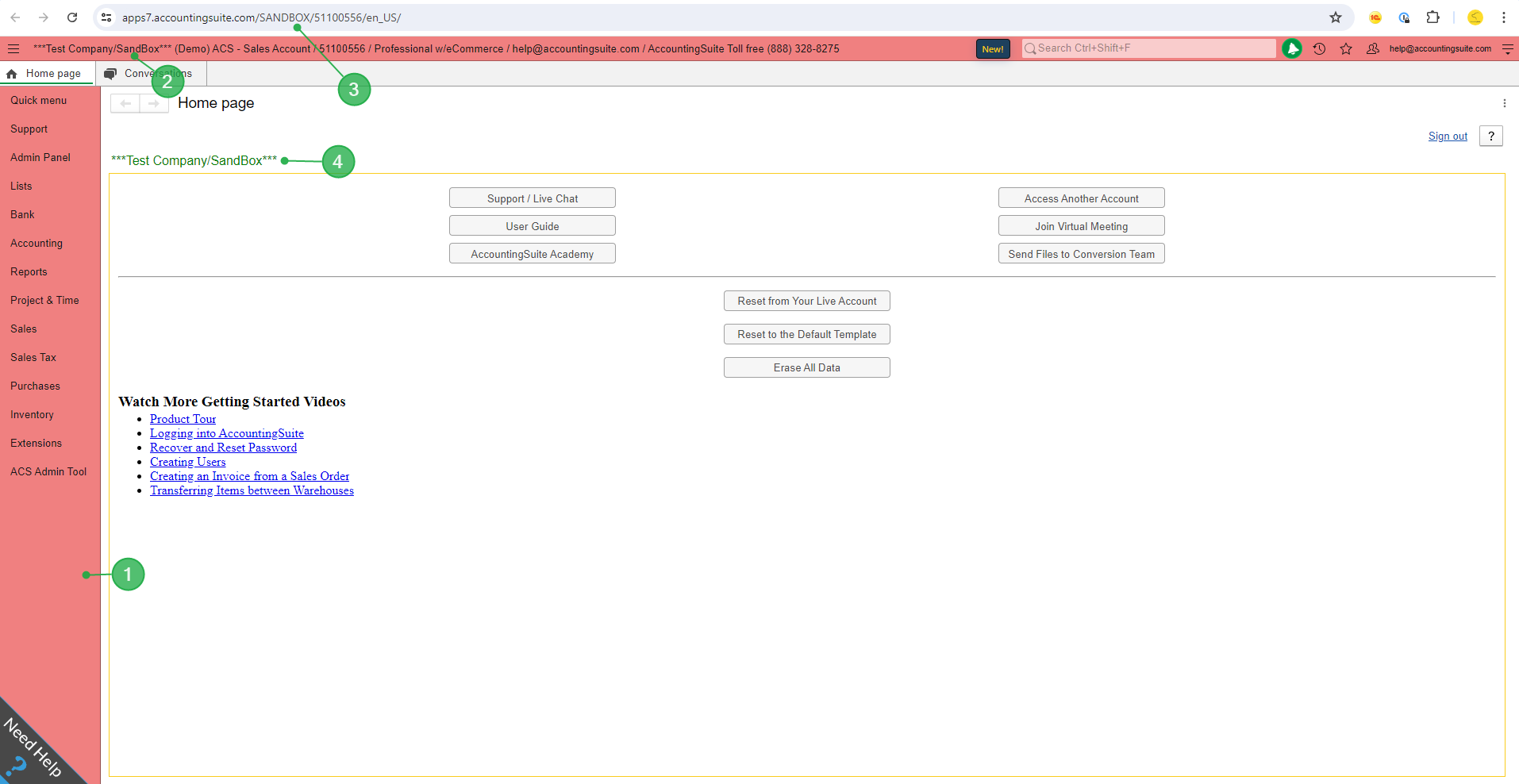The height and width of the screenshot is (784, 1519).
Task: Click the user account icon in header
Action: tap(1373, 48)
